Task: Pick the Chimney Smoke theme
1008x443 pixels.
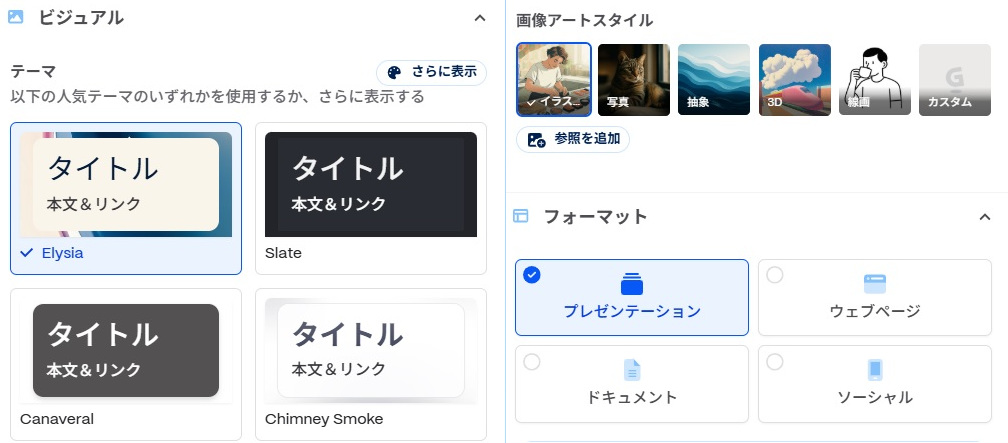Action: click(370, 364)
